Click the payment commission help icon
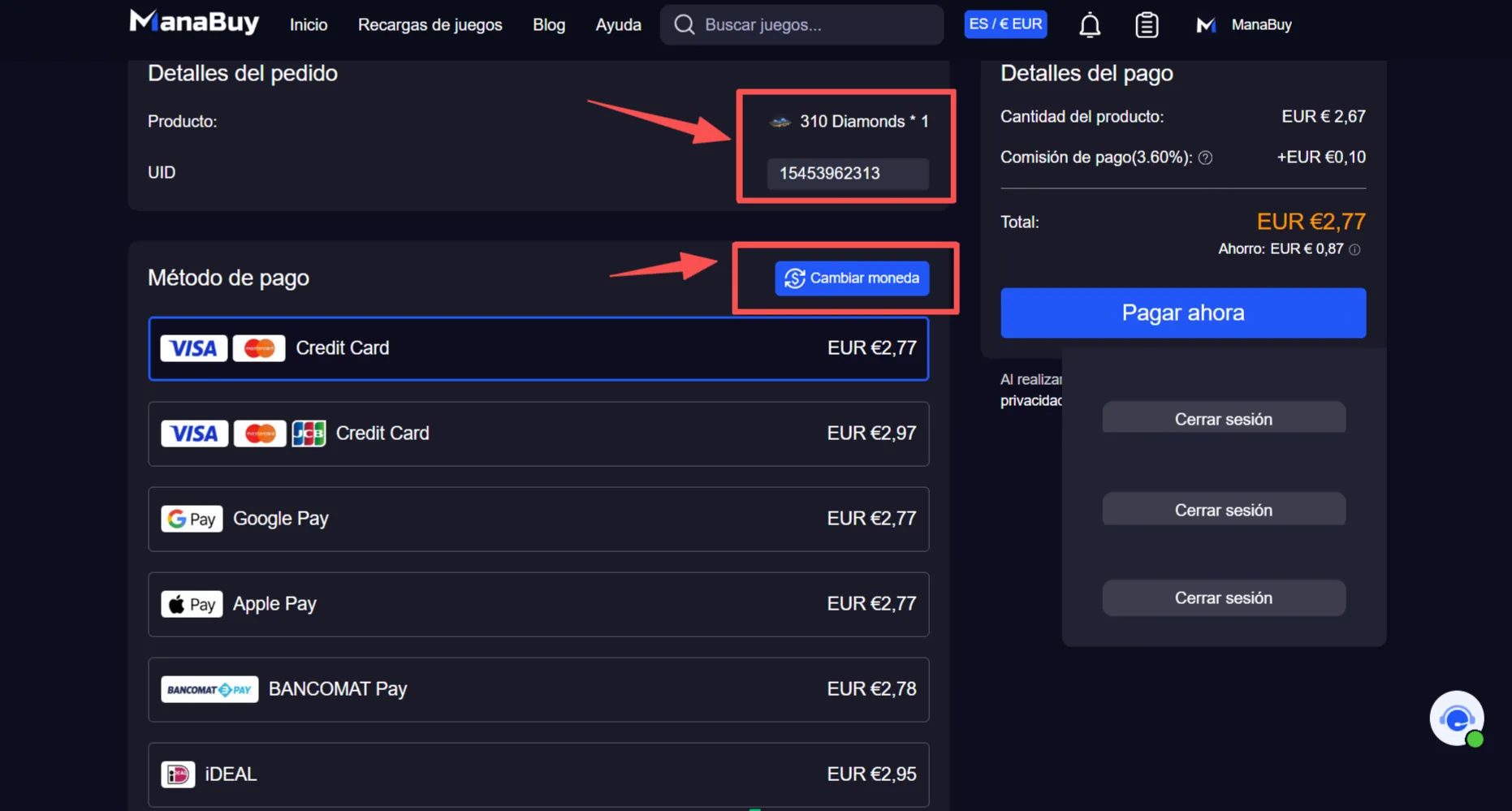The height and width of the screenshot is (811, 1512). (1206, 157)
